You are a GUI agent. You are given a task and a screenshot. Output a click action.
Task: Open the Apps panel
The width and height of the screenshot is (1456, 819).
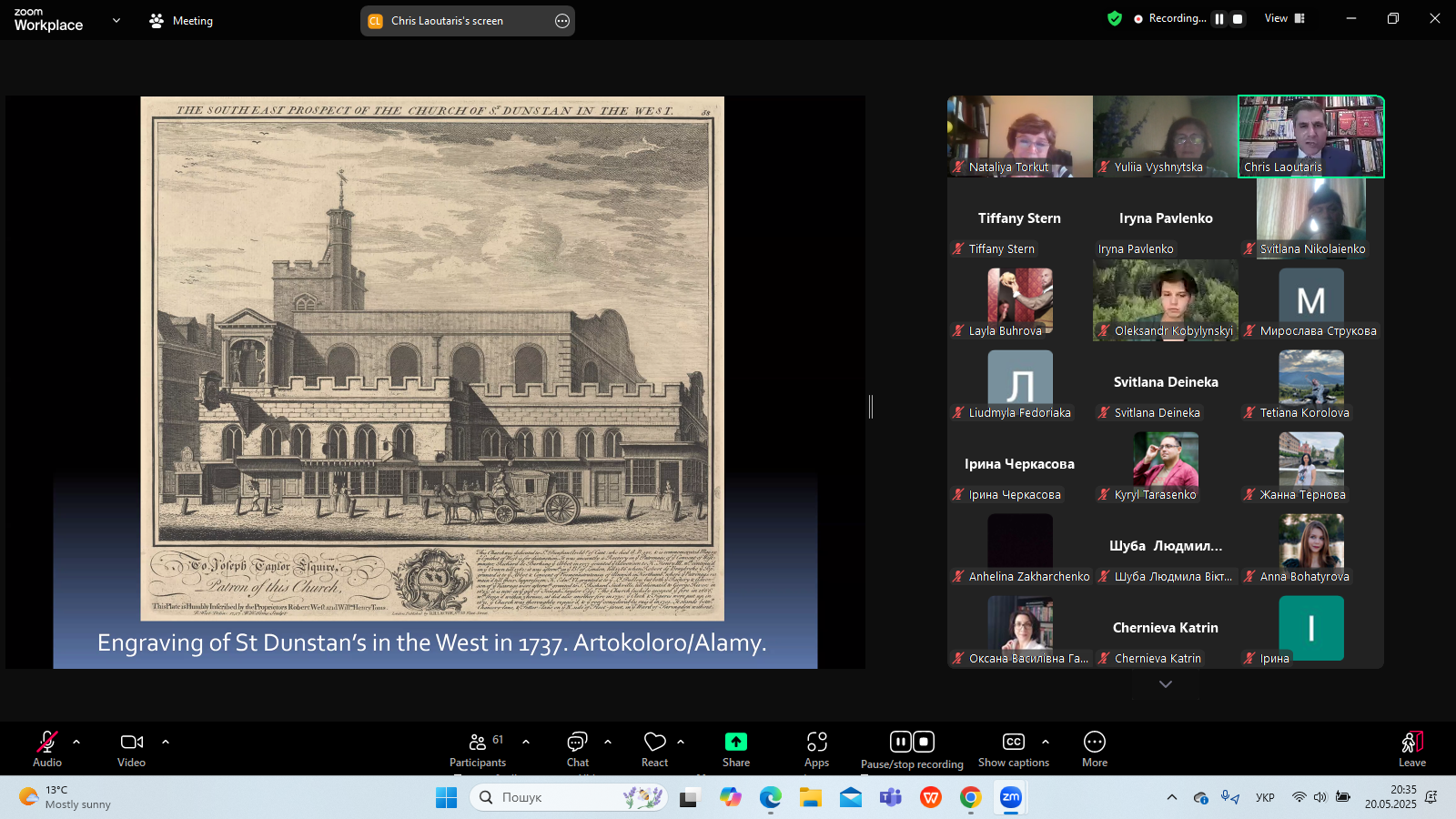(816, 749)
